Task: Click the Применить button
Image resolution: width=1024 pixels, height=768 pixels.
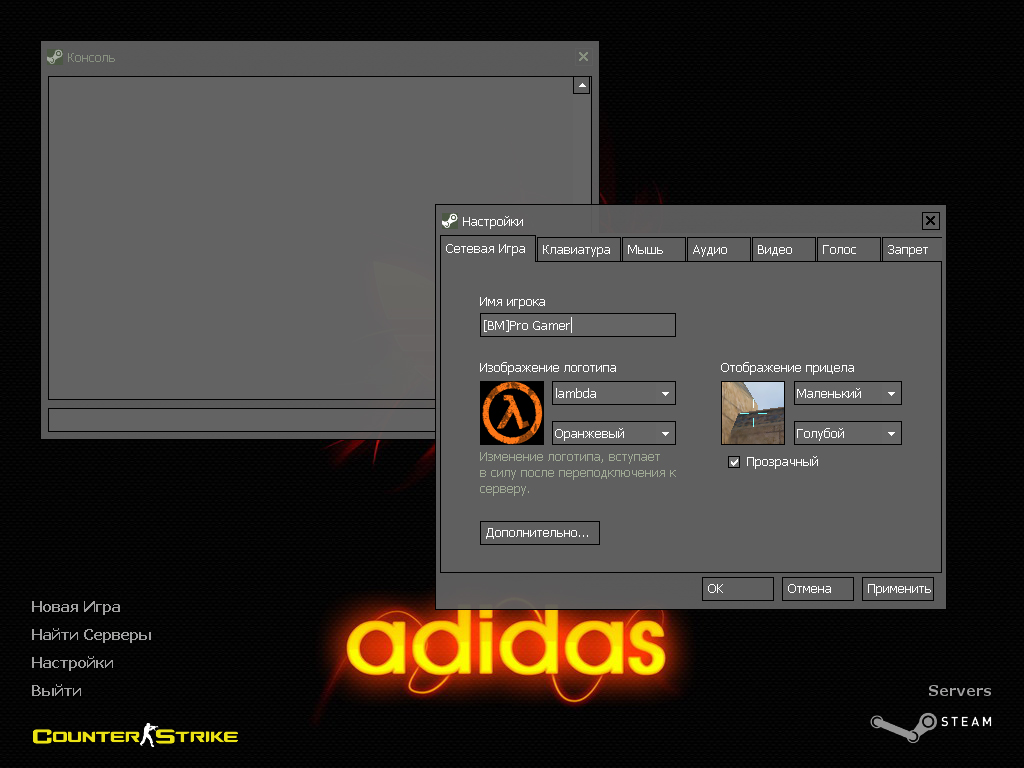Action: (x=897, y=588)
